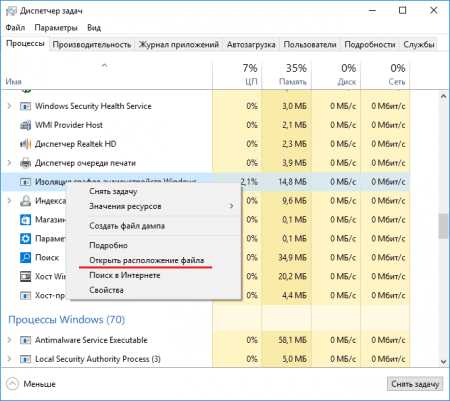This screenshot has width=450, height=401.
Task: Click the 20,2 МБ memory value
Action: [292, 276]
